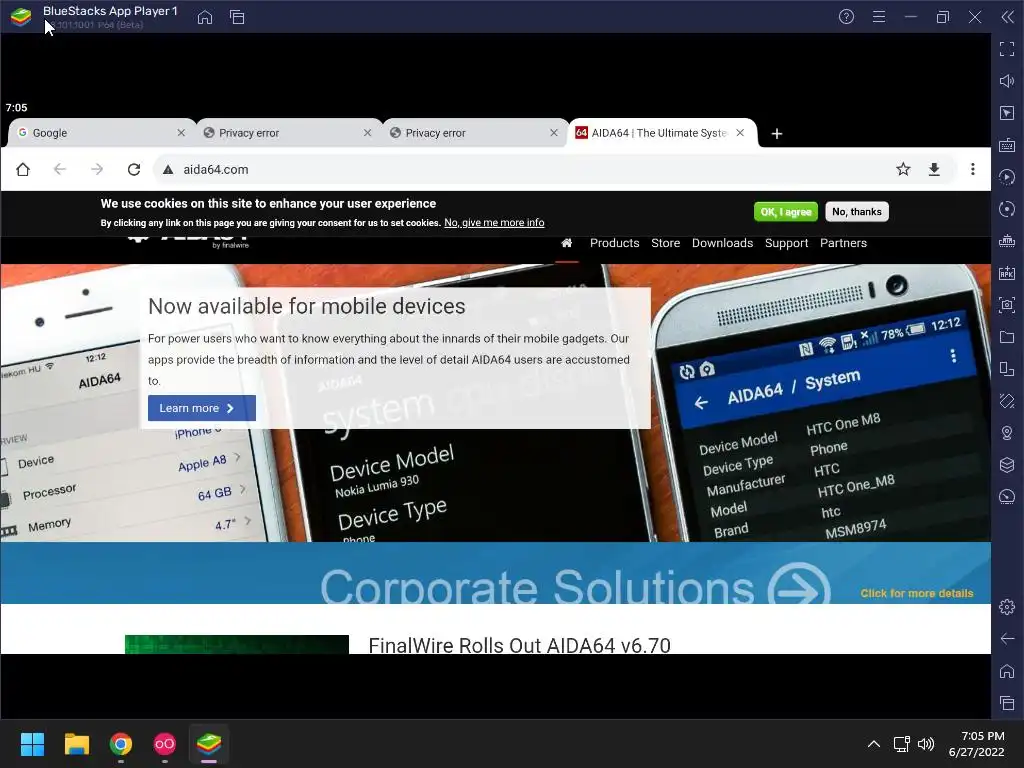Open a new browser tab
Screen dimensions: 1024x768
[777, 134]
